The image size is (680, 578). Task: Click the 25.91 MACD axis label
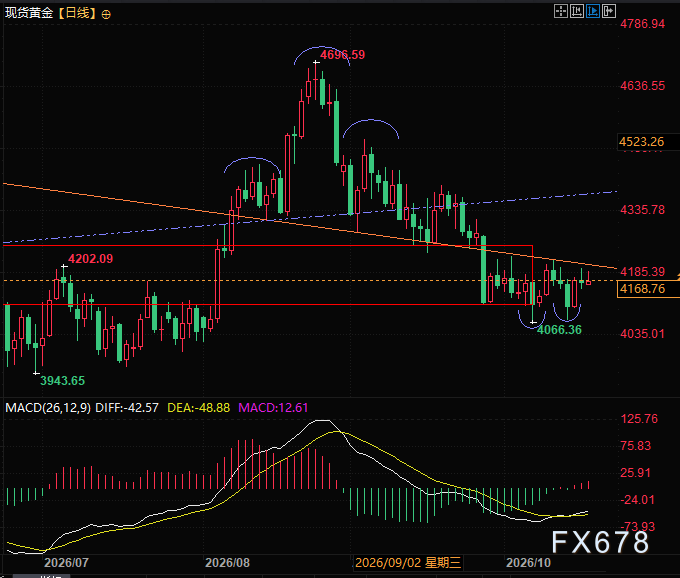[x=636, y=473]
